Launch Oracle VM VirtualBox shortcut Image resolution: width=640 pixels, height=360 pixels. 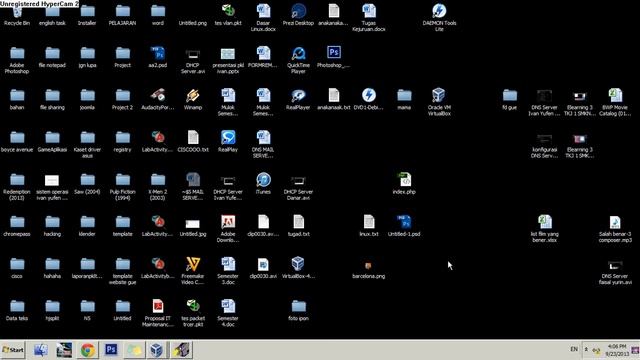(x=439, y=102)
